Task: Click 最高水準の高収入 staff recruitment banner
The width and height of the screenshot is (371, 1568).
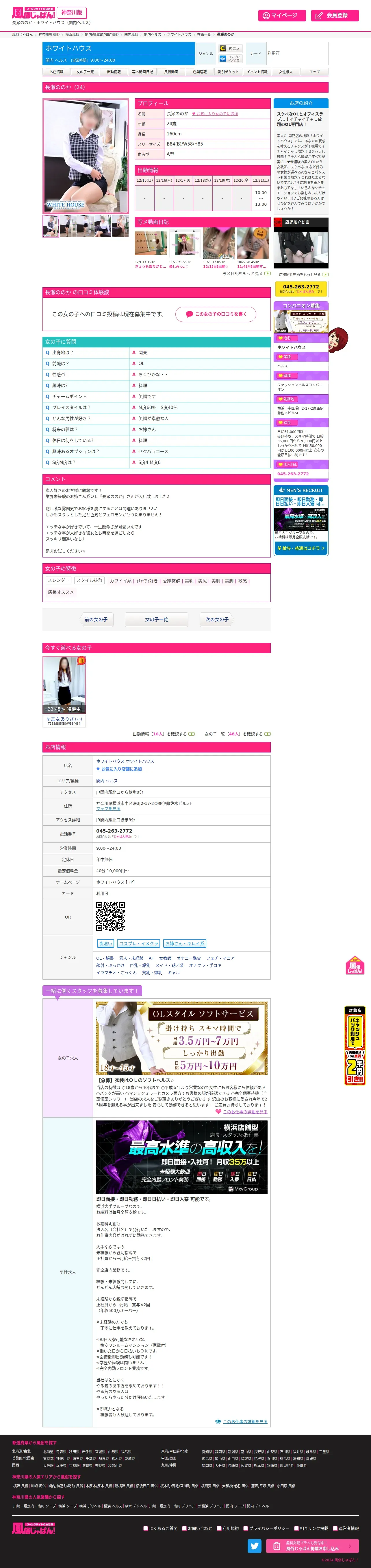Action: coord(182,1157)
